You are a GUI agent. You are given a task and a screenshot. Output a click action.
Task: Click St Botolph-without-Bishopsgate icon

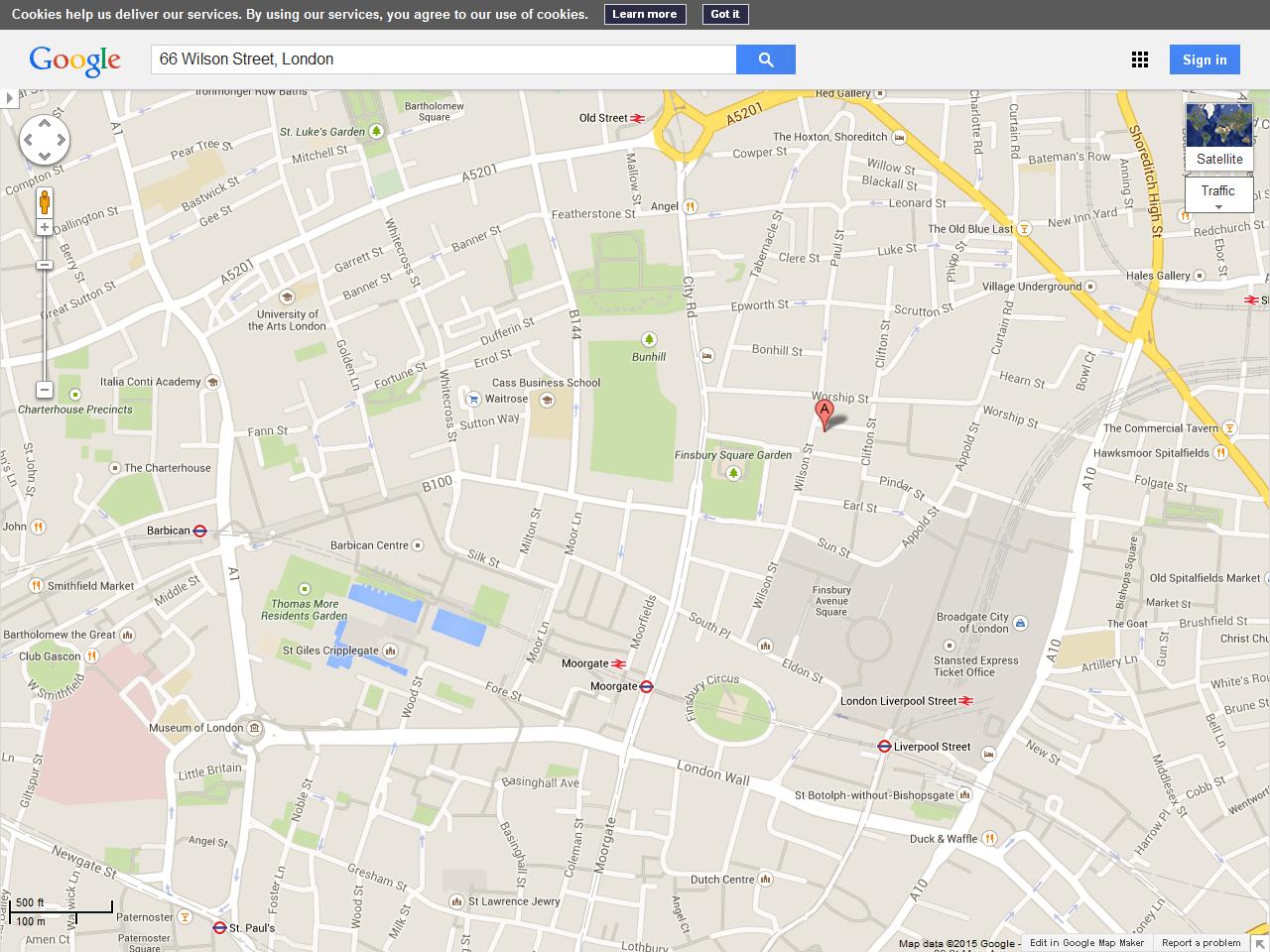point(965,795)
